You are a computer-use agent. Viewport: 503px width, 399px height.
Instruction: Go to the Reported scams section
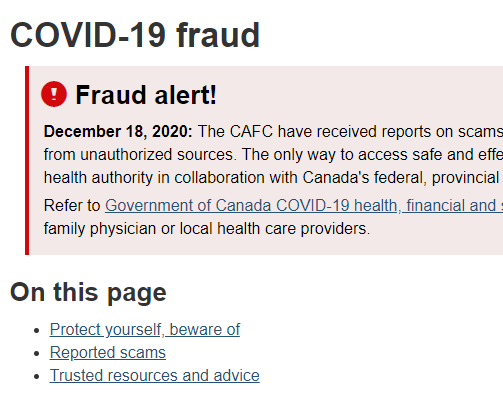point(108,353)
